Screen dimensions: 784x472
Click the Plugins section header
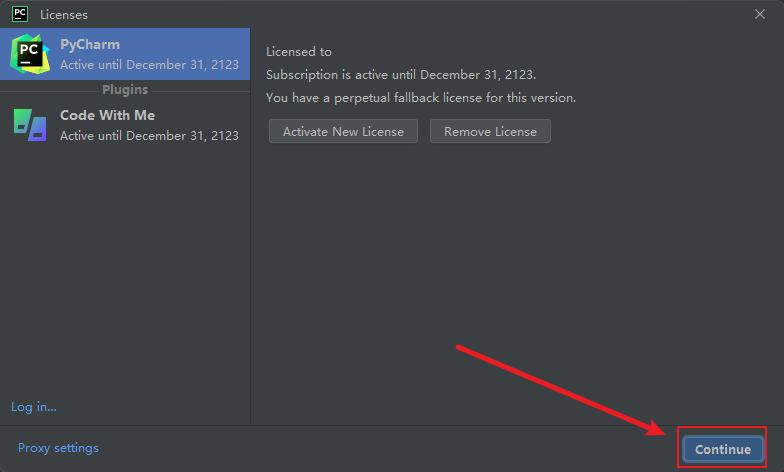tap(125, 90)
